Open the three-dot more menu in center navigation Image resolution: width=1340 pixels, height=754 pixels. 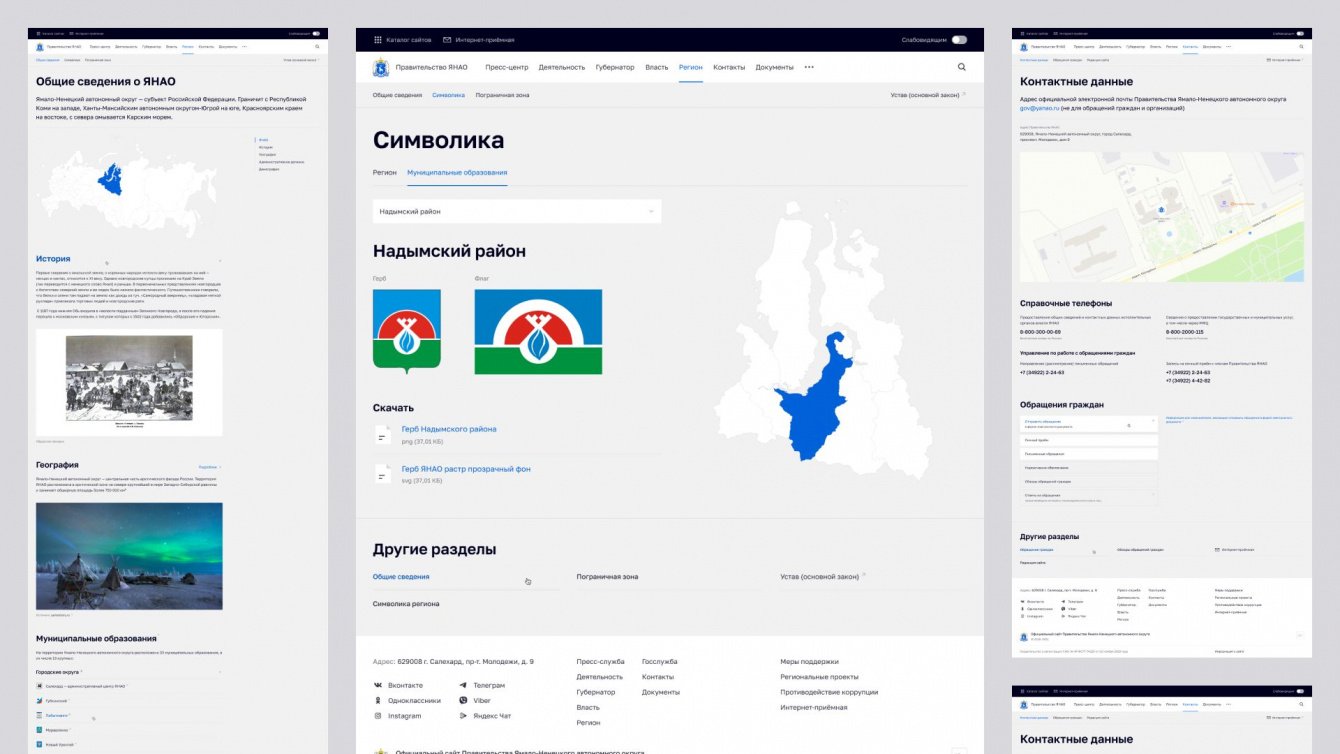coord(809,67)
